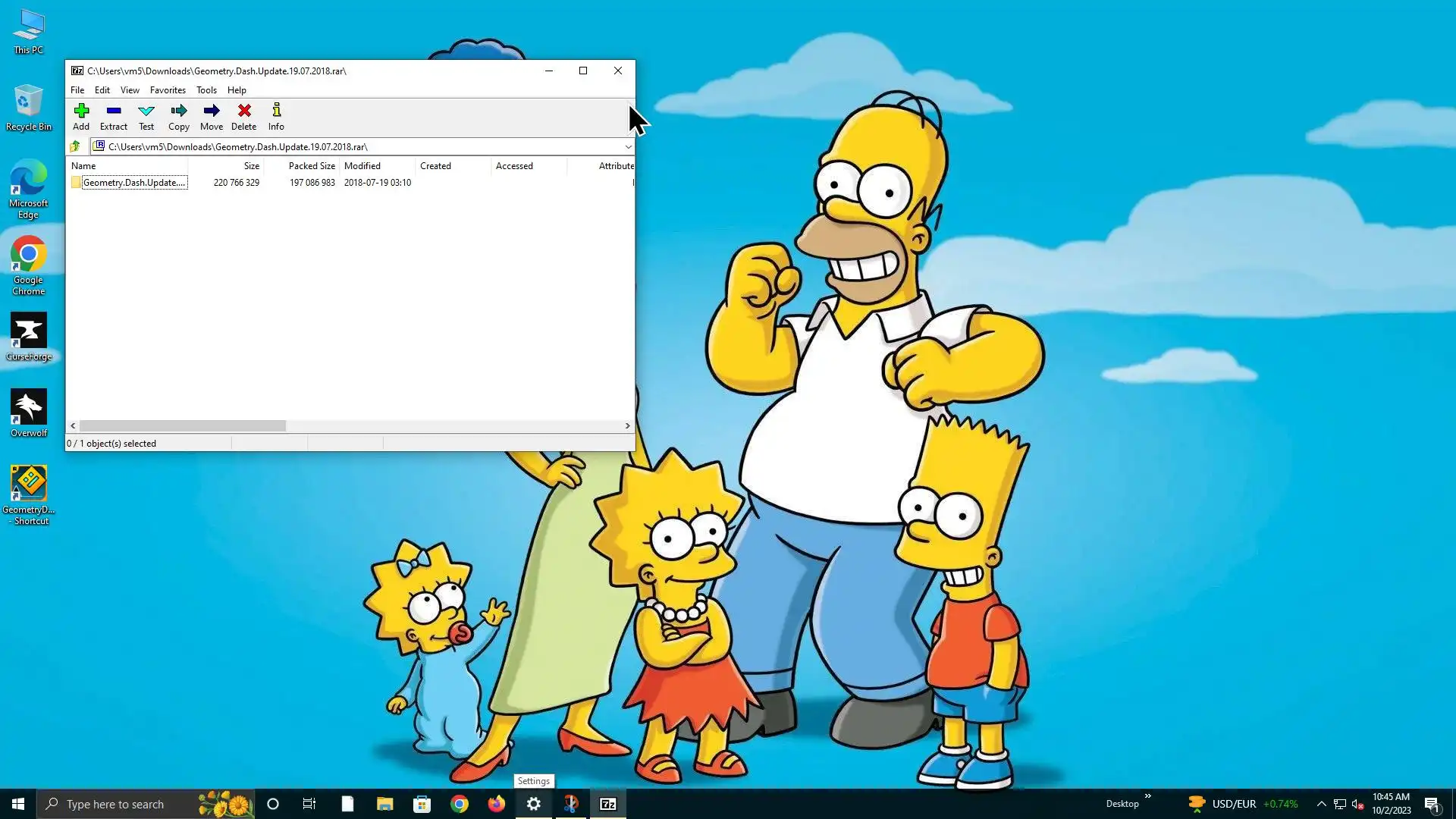Sort by Modified column header
Viewport: 1456px width, 819px height.
[x=362, y=166]
